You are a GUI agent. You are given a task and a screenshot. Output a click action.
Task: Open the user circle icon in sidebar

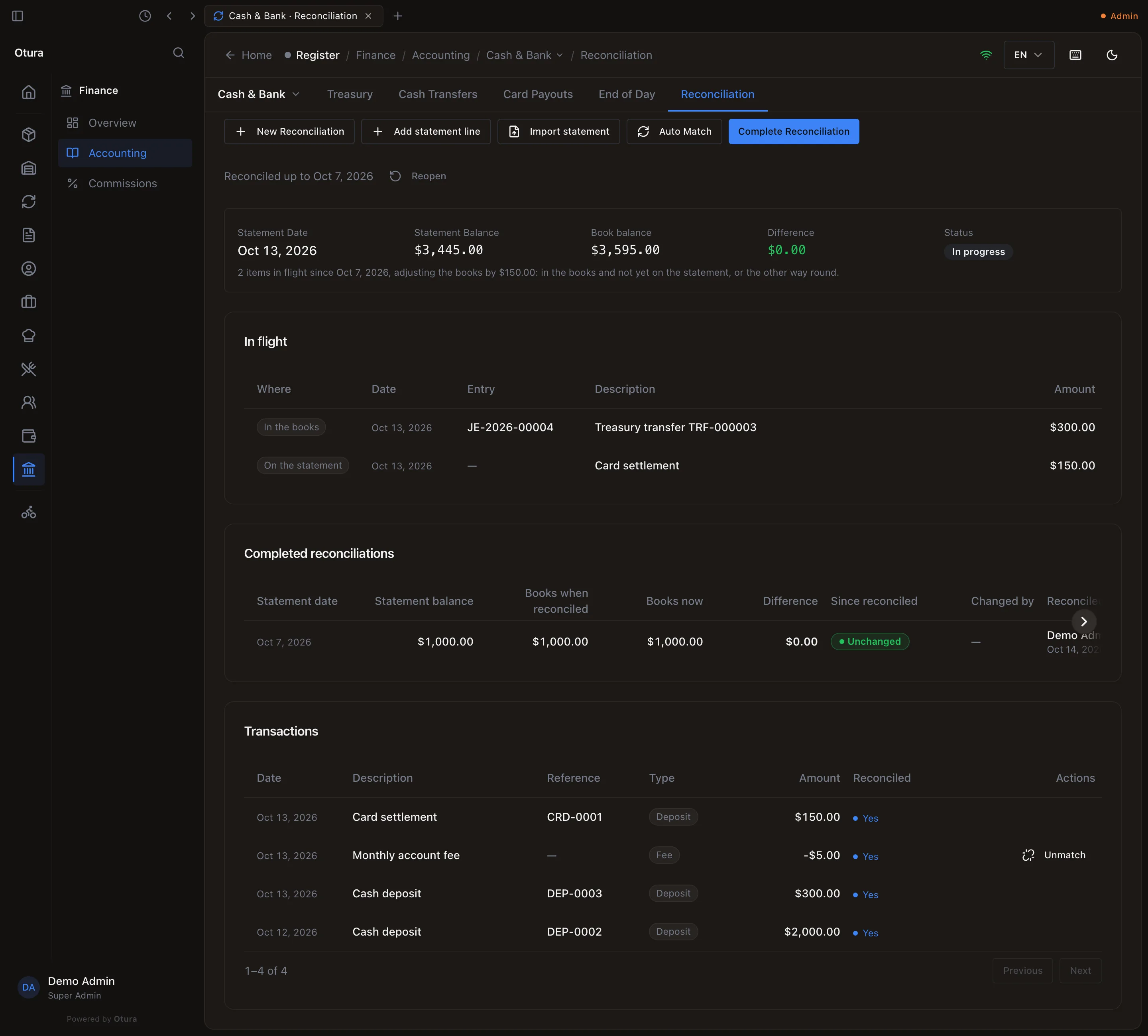[x=28, y=269]
